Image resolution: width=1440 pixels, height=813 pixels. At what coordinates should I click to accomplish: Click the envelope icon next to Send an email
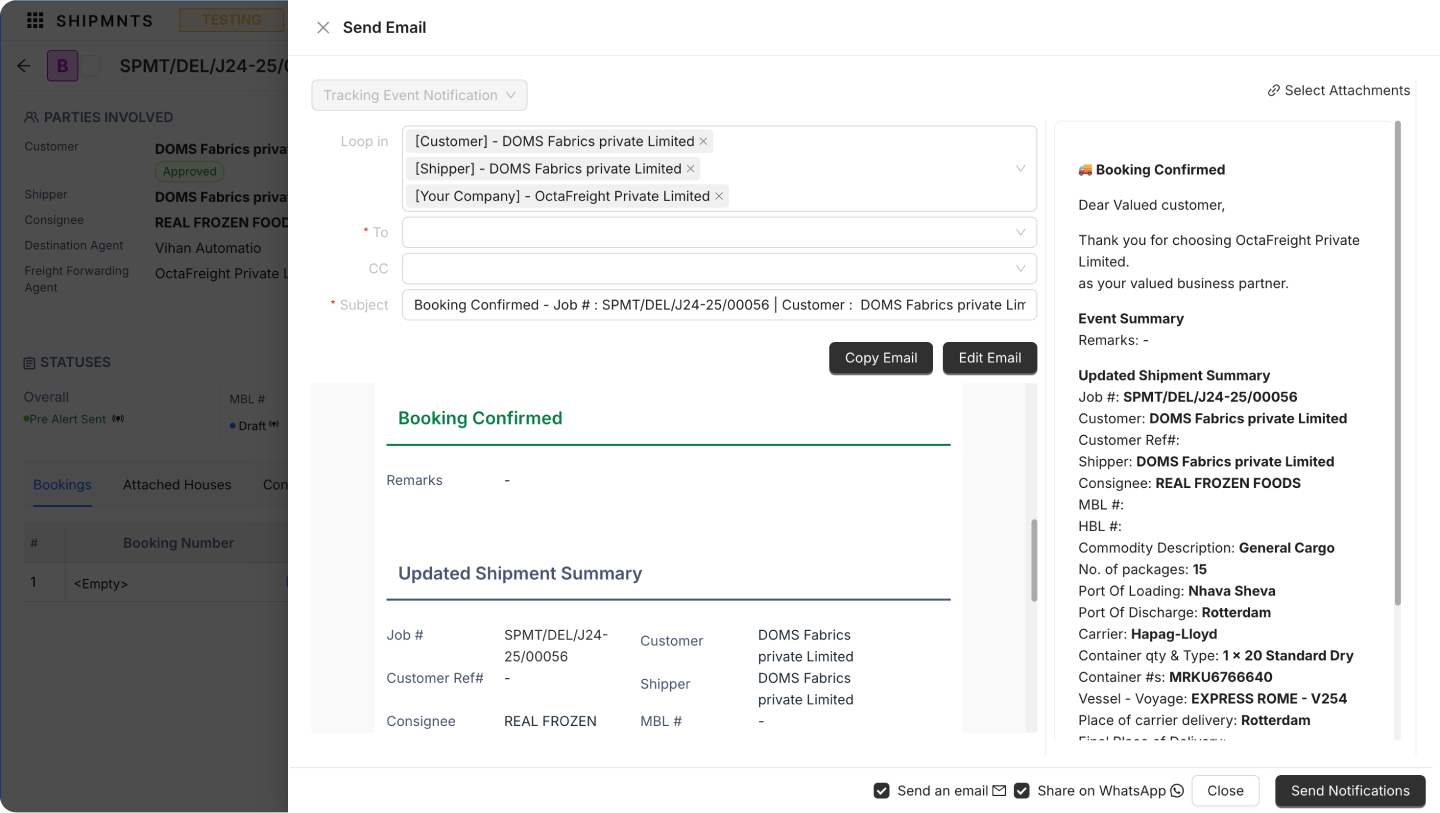click(999, 791)
